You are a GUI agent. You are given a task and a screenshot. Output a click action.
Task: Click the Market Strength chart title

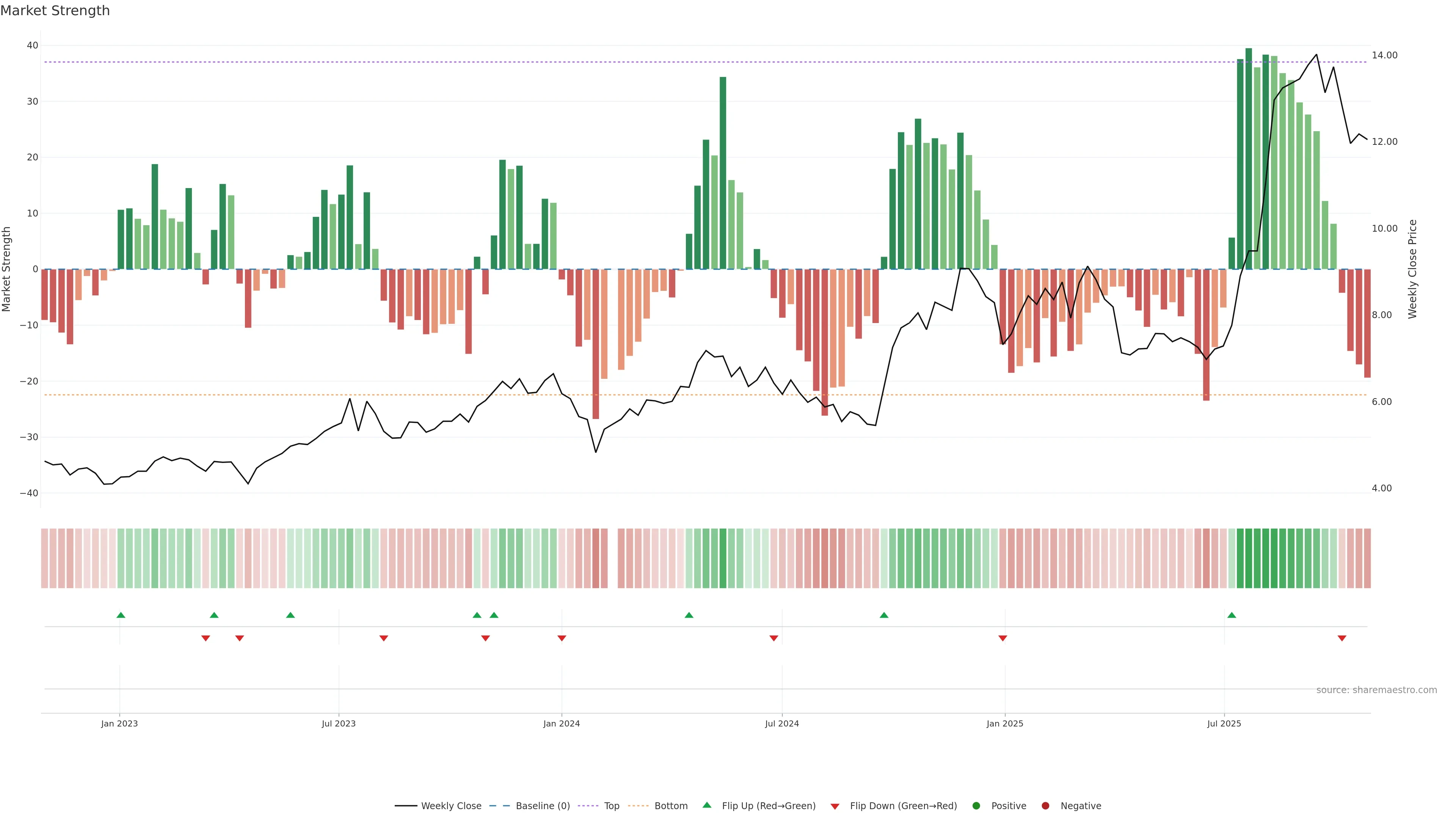click(55, 11)
